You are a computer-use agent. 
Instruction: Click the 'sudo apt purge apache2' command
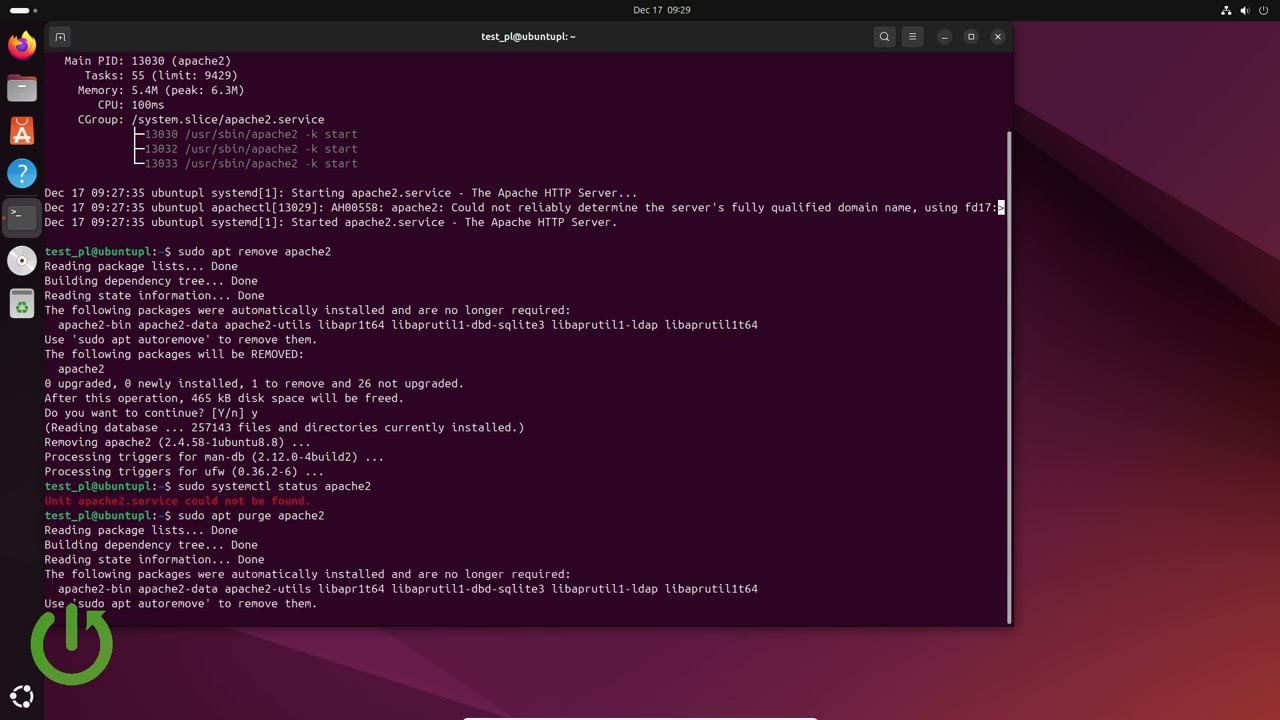251,515
